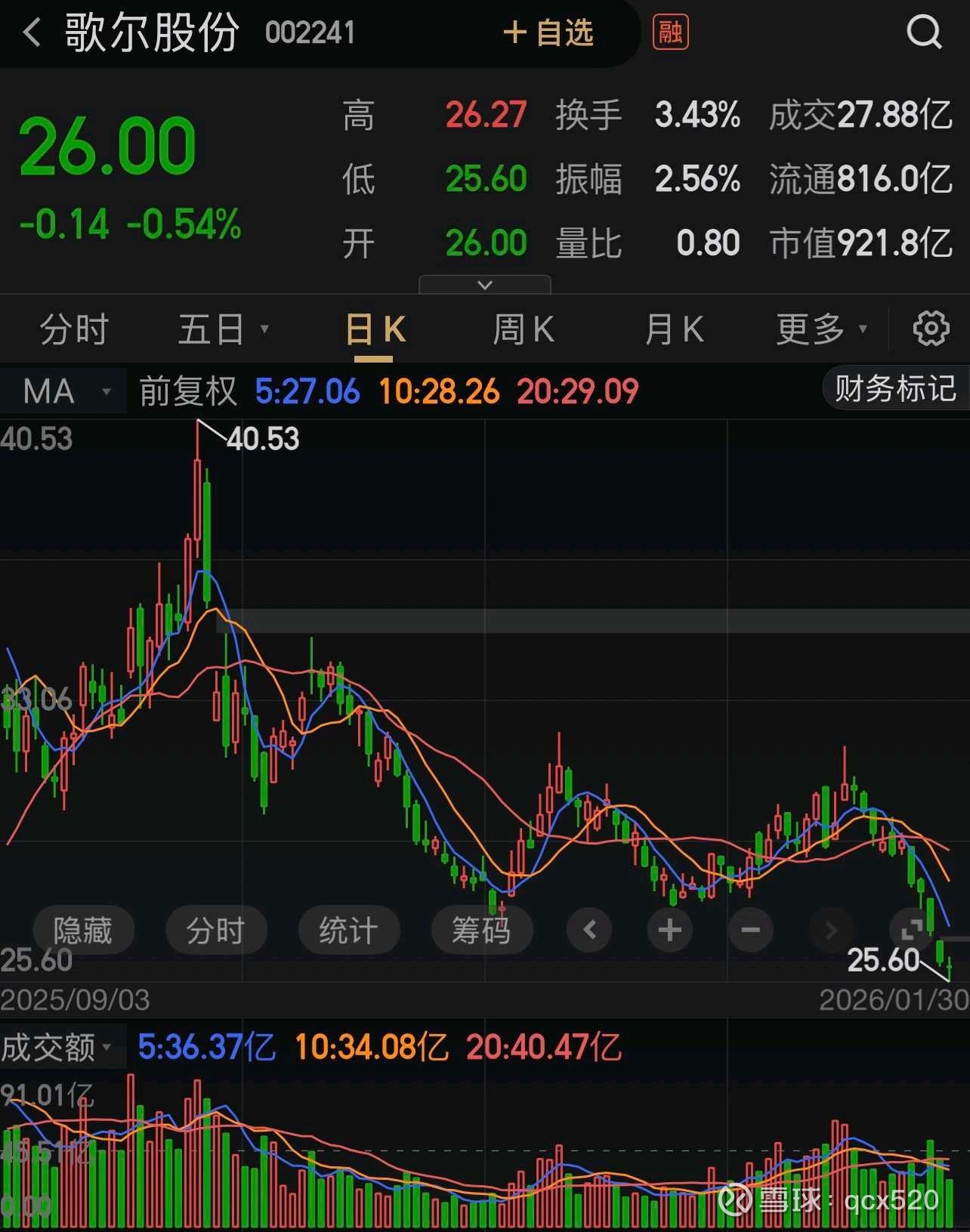Image resolution: width=970 pixels, height=1232 pixels.
Task: Zoom out chart with minus button
Action: click(750, 930)
